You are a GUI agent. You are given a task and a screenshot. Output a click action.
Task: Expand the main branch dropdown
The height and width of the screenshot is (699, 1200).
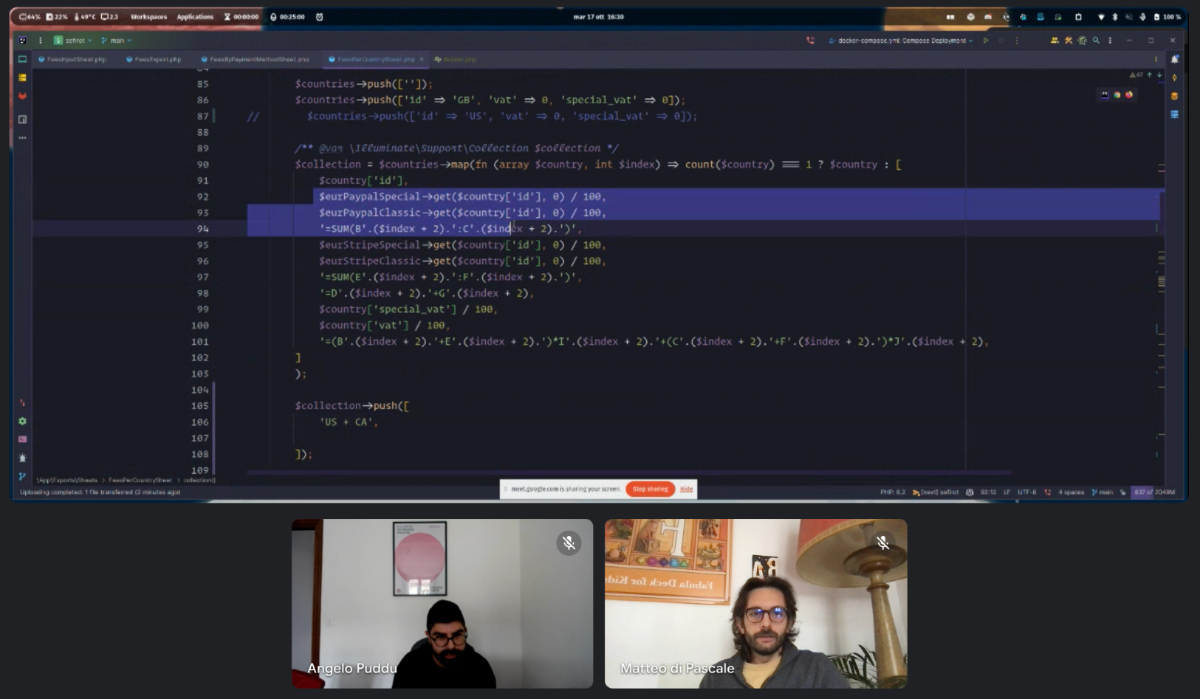(116, 41)
